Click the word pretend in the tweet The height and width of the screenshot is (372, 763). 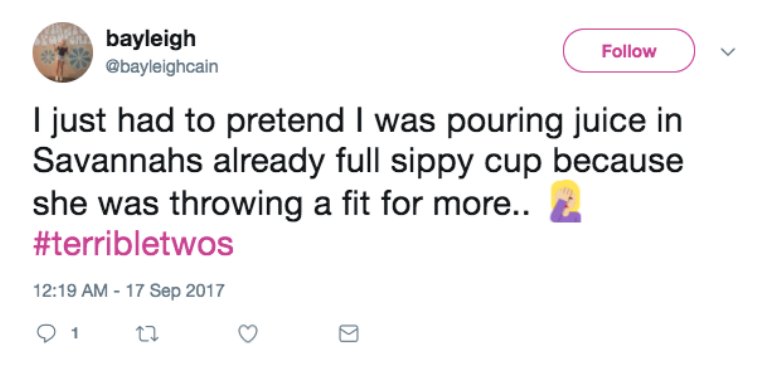click(x=285, y=122)
